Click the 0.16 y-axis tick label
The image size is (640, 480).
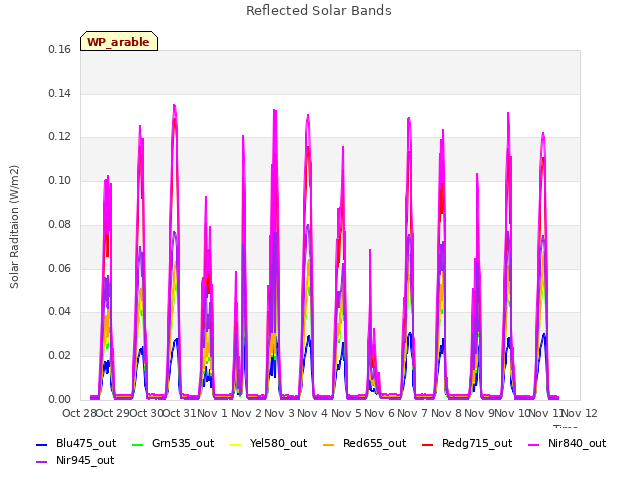[59, 49]
